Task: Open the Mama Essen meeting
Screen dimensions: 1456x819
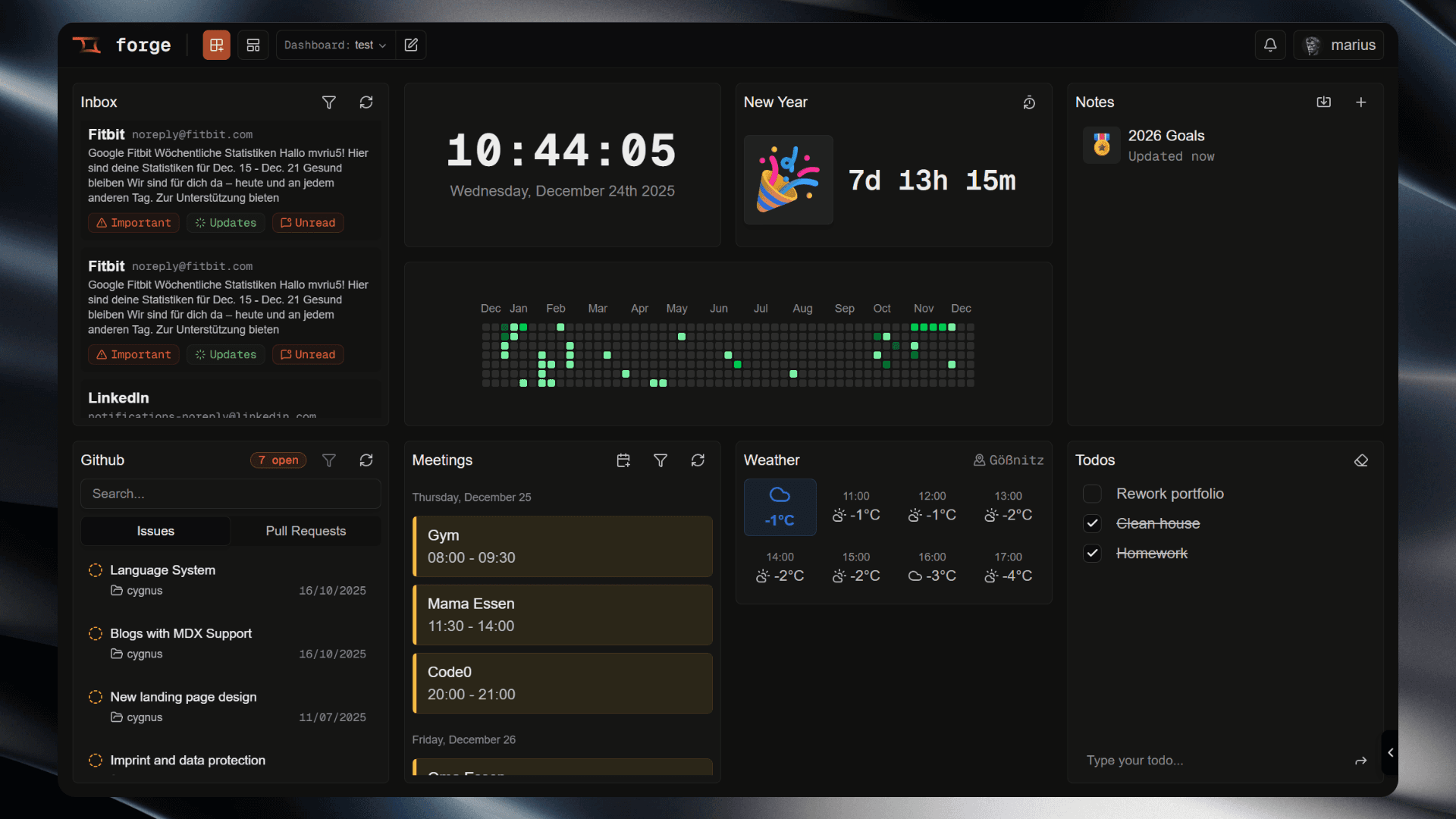Action: pos(562,615)
